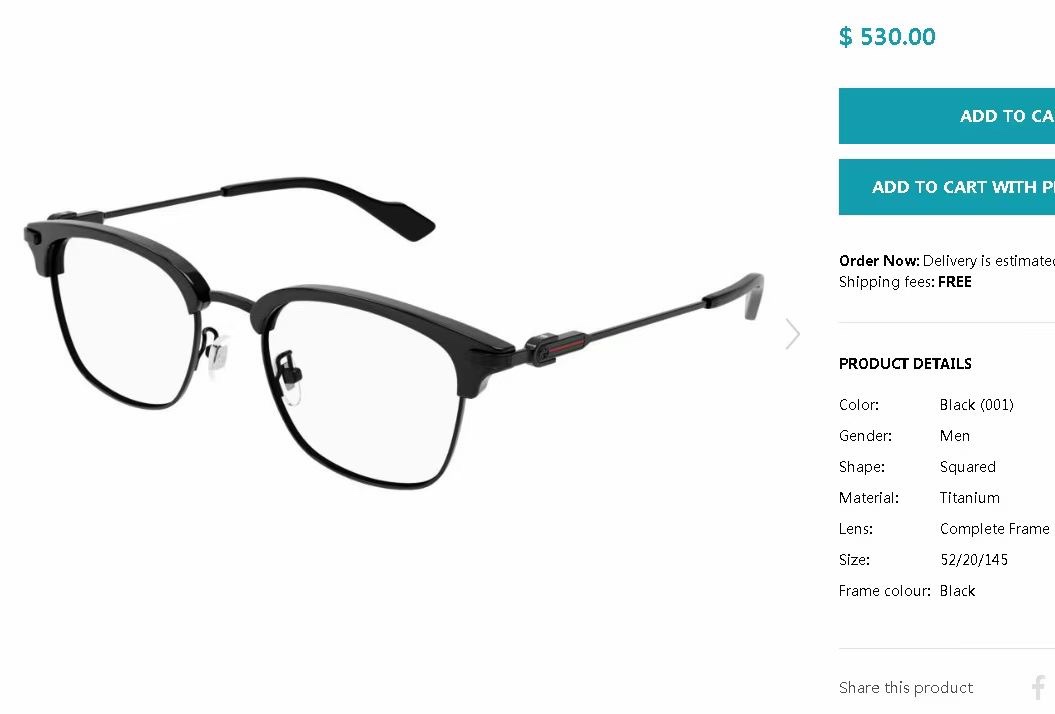Viewport: 1055px width, 714px height.
Task: Click the 52/20/145 size value
Action: pyautogui.click(x=974, y=560)
